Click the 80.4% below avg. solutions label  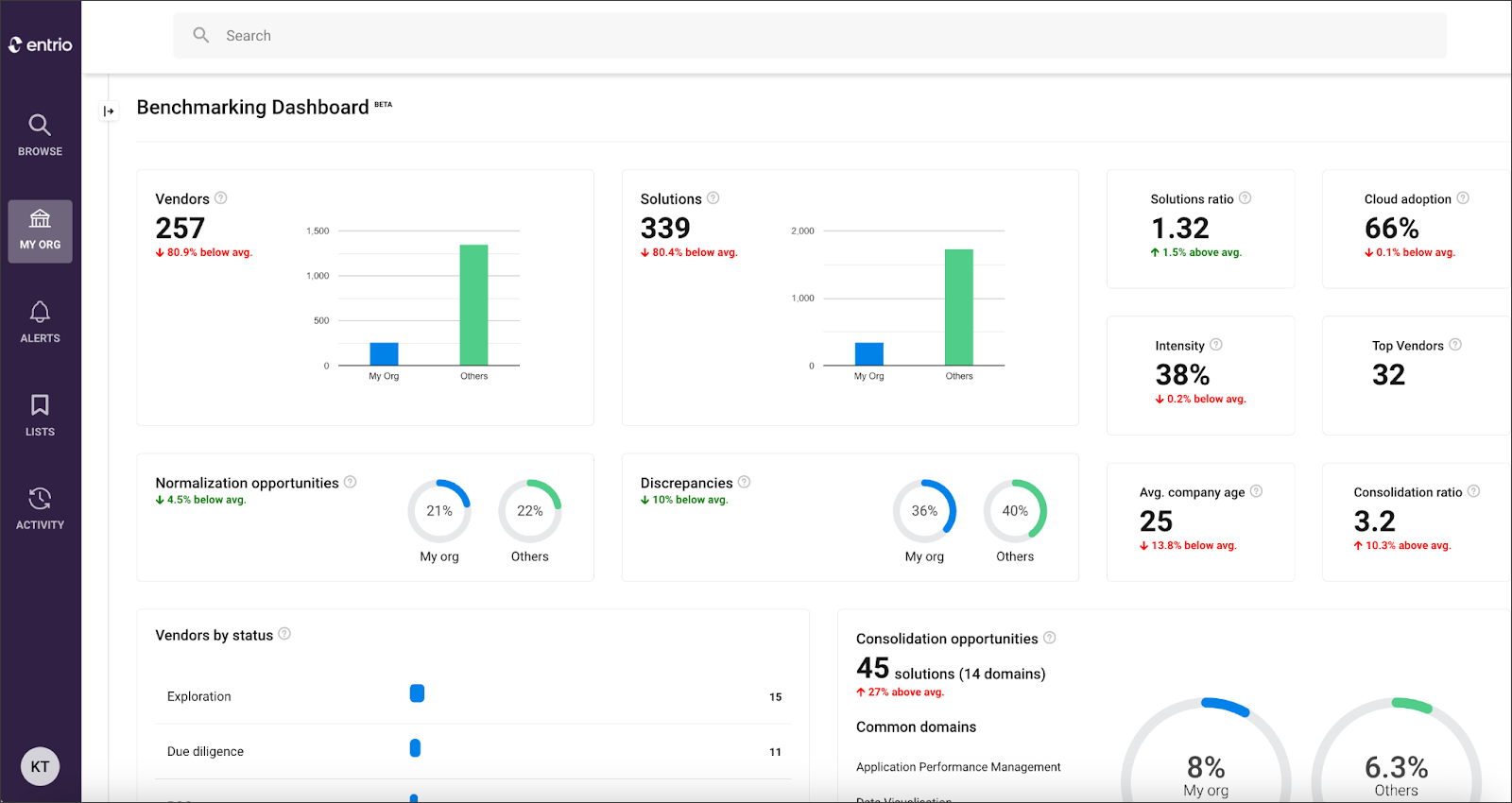[x=689, y=252]
